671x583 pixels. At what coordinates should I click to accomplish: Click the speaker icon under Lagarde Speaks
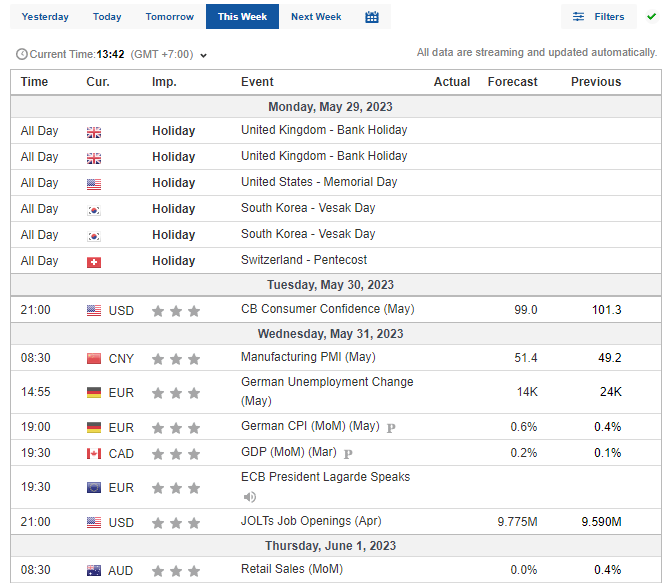[249, 497]
